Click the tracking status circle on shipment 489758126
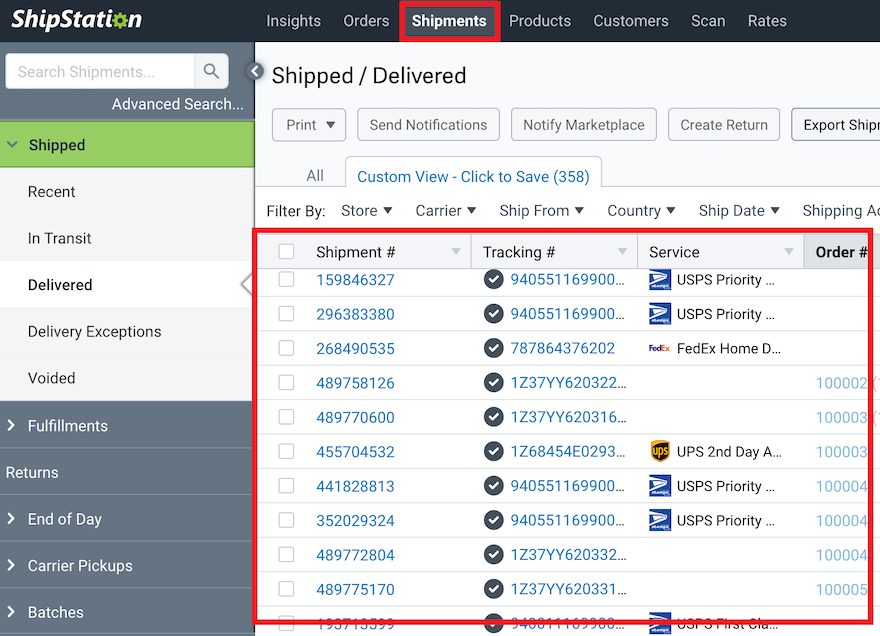 pyautogui.click(x=494, y=383)
